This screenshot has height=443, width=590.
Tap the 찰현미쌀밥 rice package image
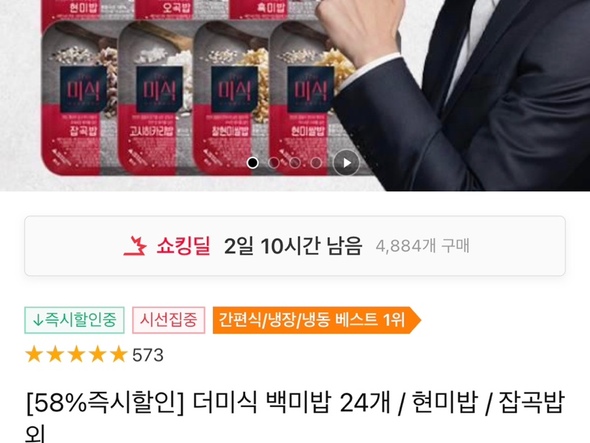(232, 99)
